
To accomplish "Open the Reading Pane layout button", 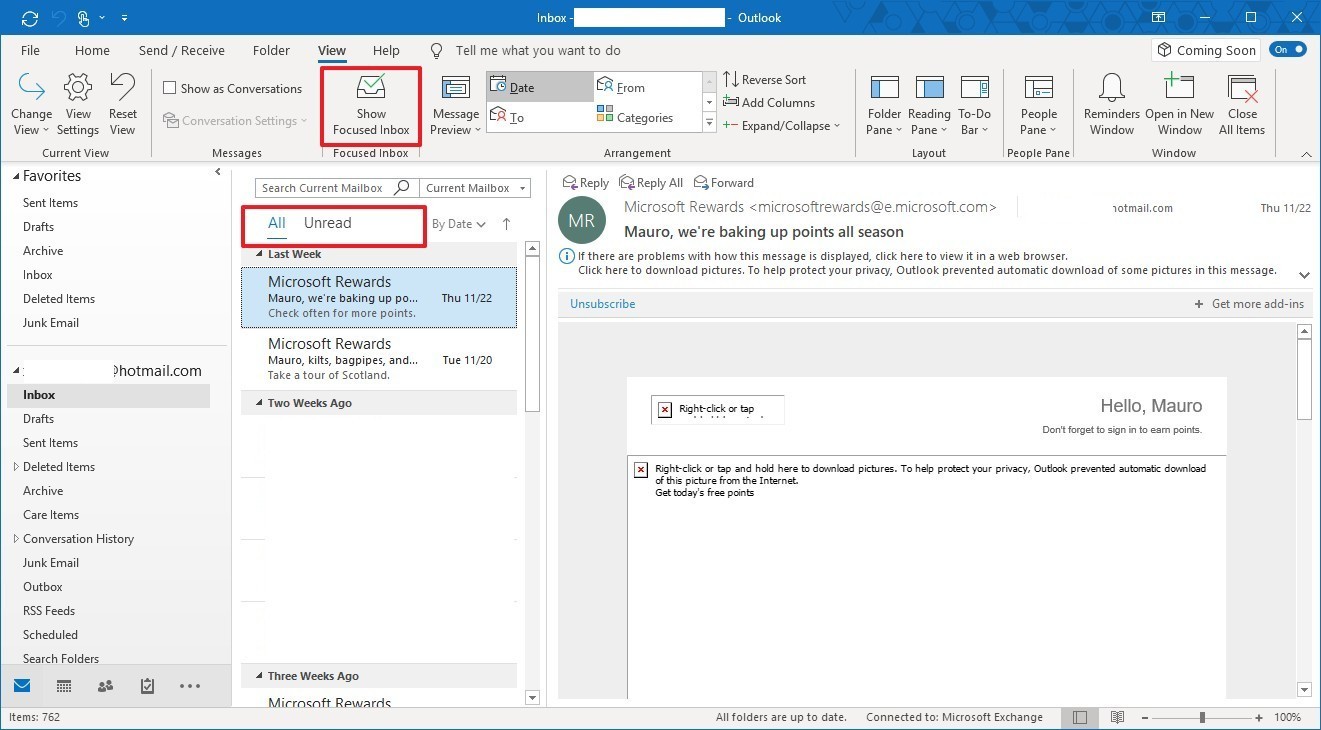I will click(x=929, y=104).
